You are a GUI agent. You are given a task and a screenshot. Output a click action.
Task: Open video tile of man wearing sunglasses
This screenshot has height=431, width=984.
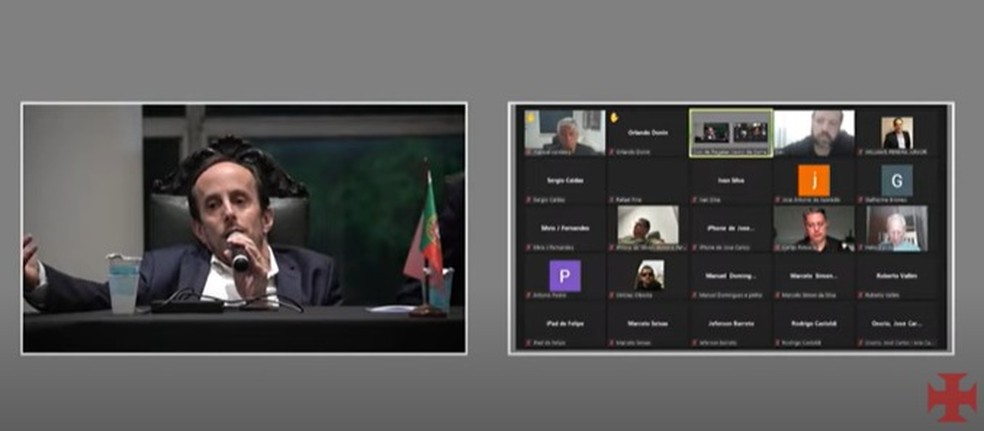tap(647, 276)
